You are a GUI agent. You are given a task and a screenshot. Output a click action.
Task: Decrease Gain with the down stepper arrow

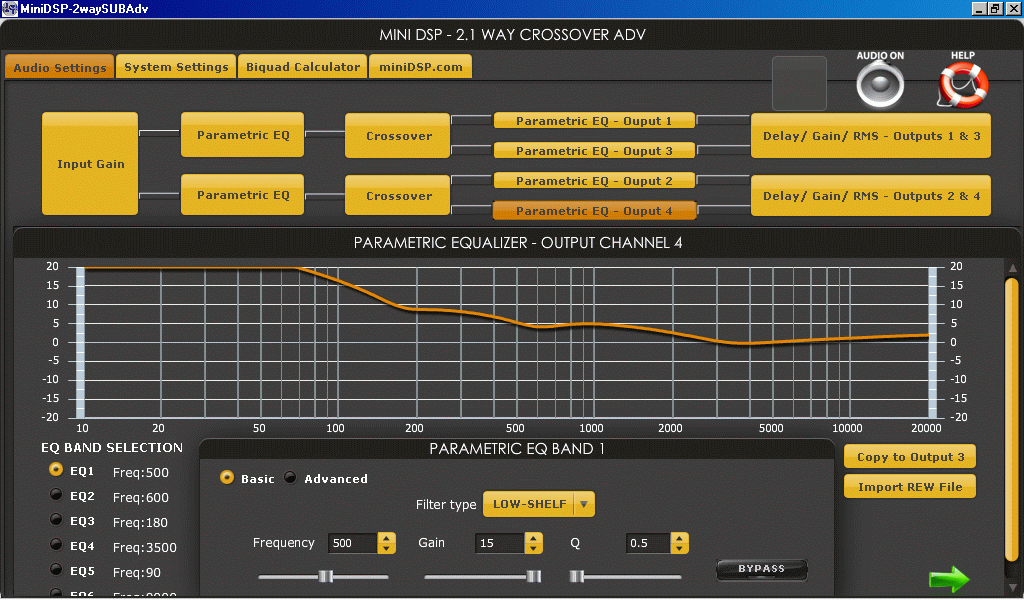(x=534, y=548)
